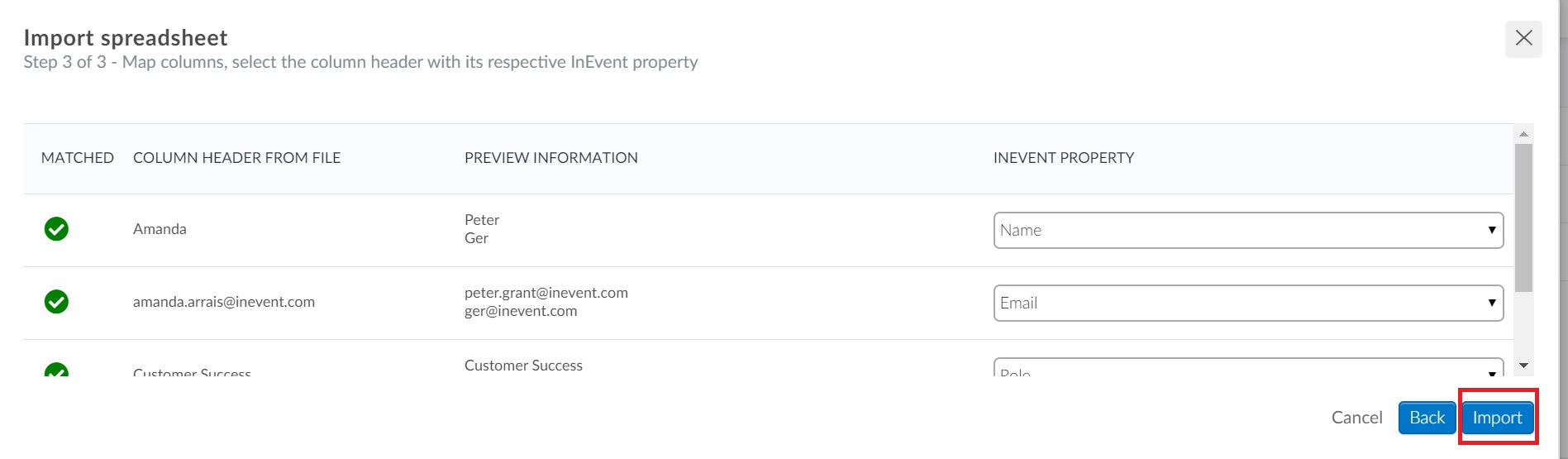Click the peter.grant@inevent.com preview text
The image size is (1568, 459).
click(546, 293)
